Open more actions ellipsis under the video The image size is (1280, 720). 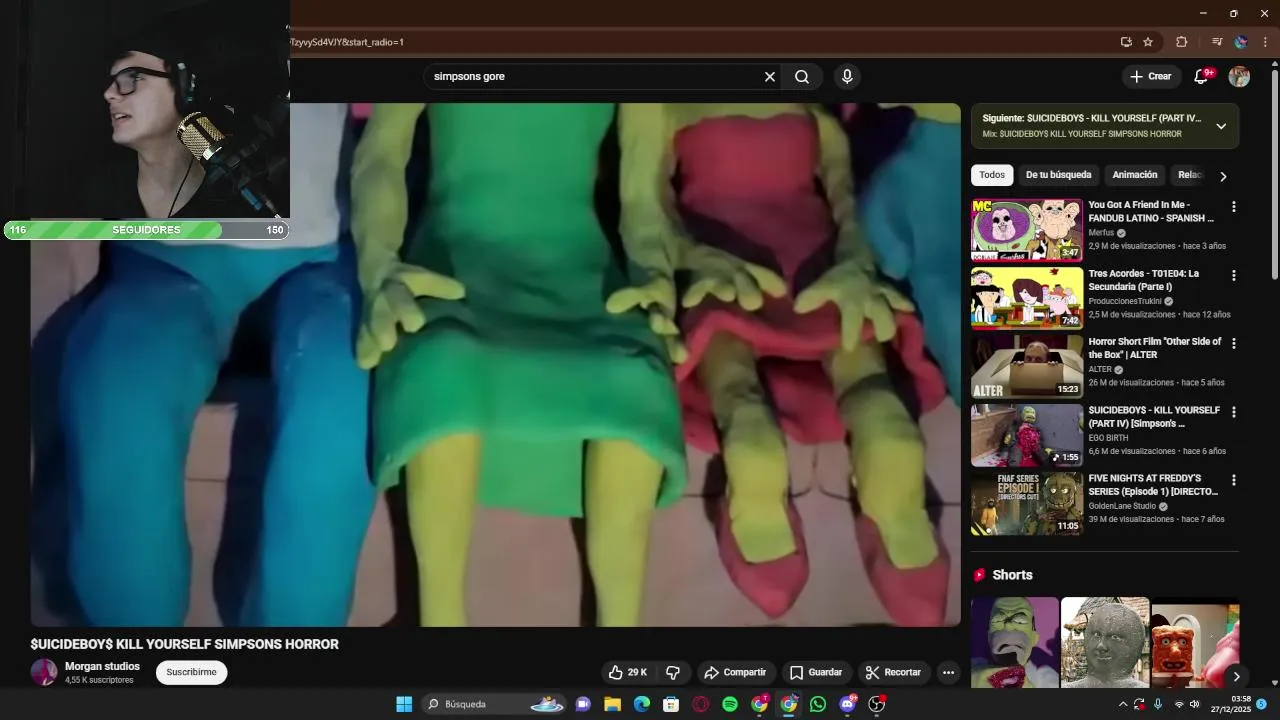pos(948,672)
